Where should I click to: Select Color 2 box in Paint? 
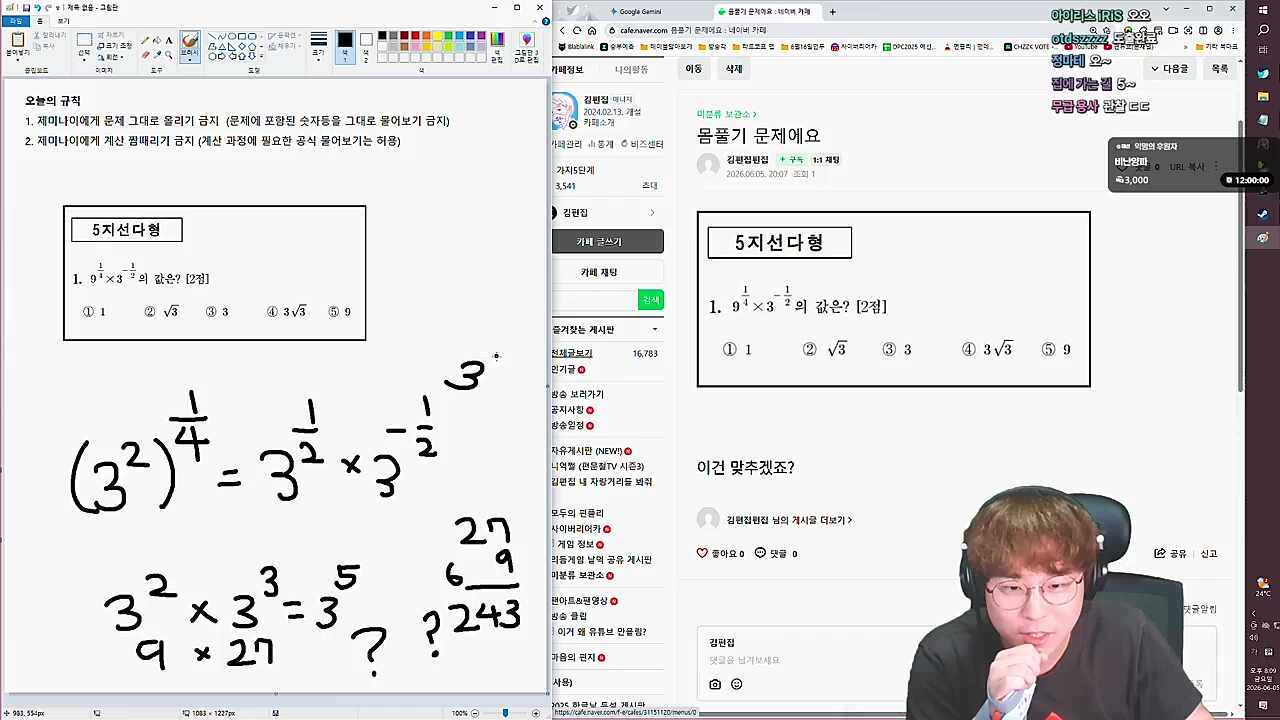[366, 45]
